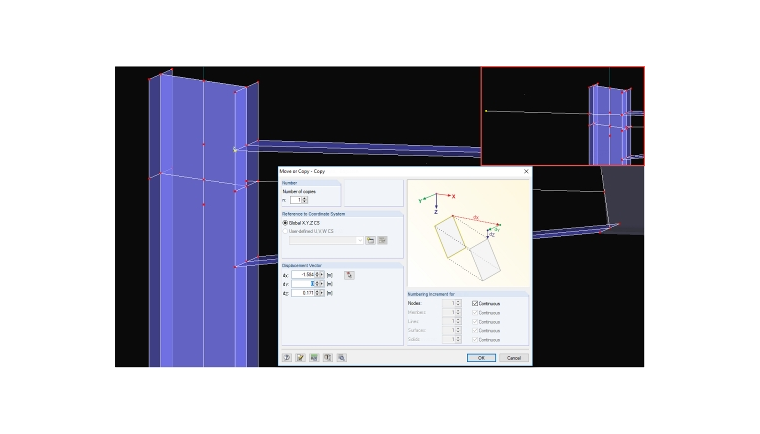Click the OK button

[481, 358]
